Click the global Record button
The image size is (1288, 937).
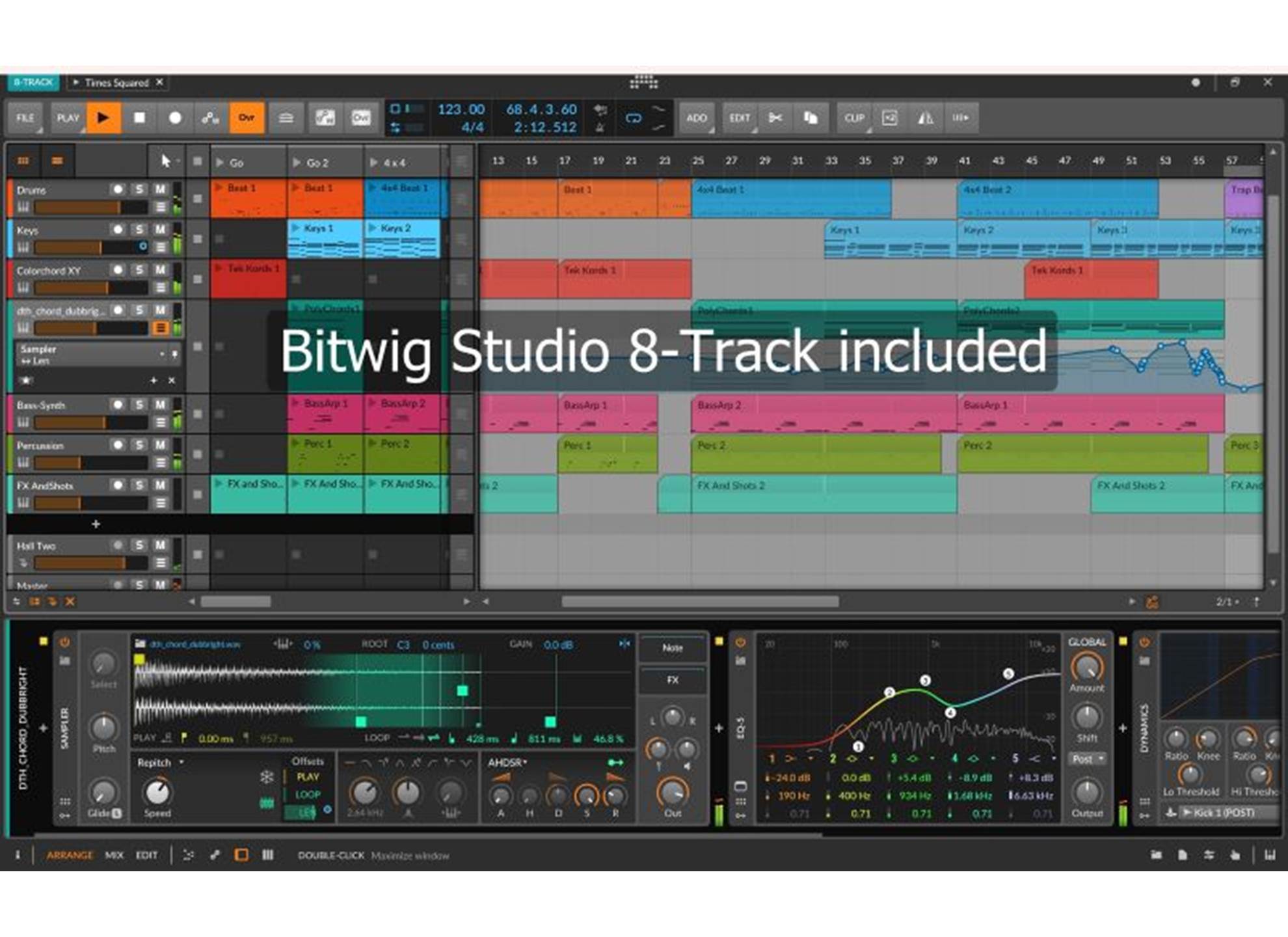tap(174, 118)
